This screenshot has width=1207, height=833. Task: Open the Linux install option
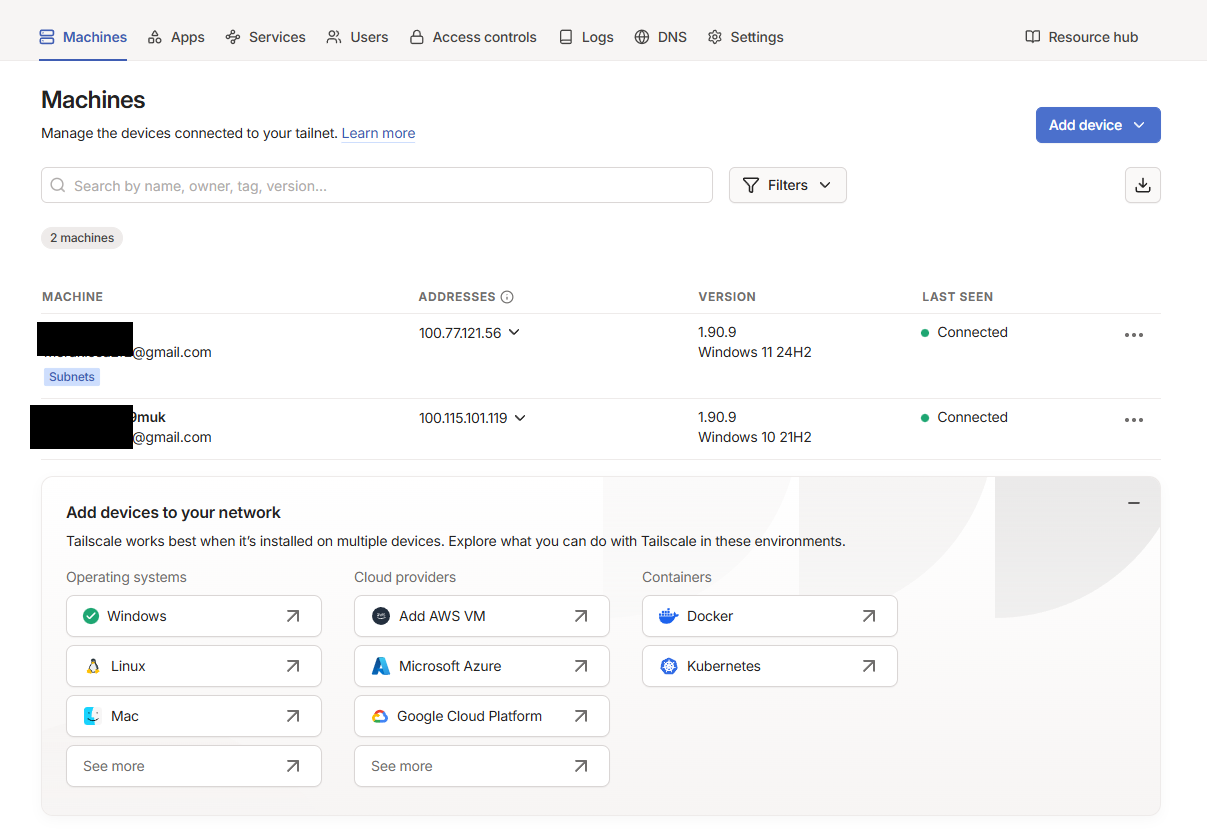click(x=193, y=666)
